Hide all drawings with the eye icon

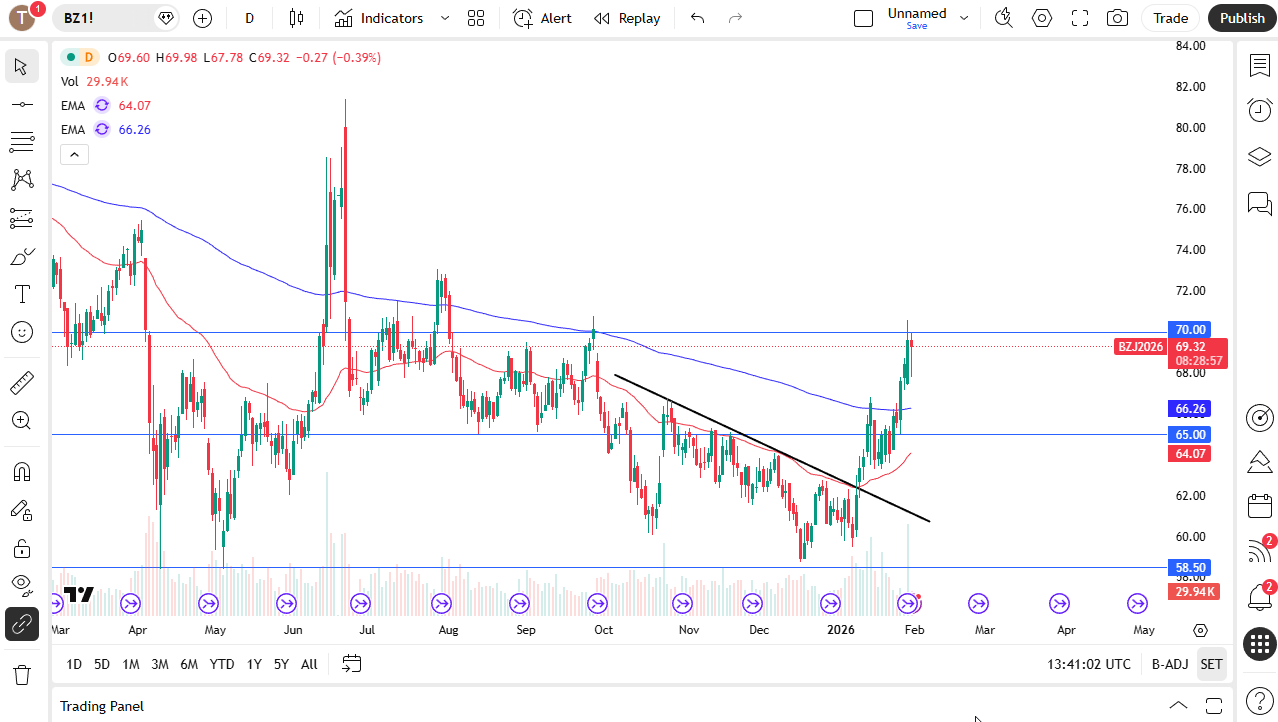point(22,586)
